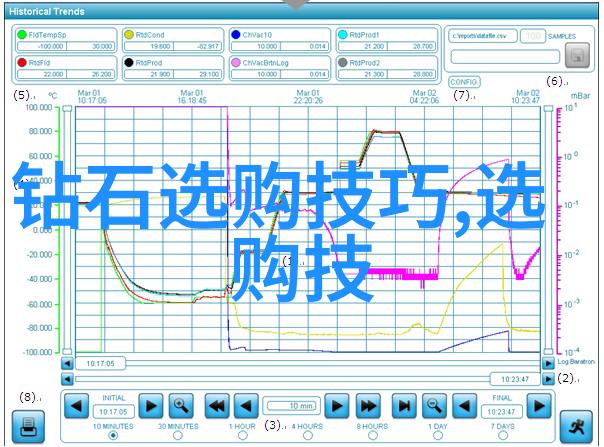Click the SAMPLES count input field

pyautogui.click(x=533, y=36)
